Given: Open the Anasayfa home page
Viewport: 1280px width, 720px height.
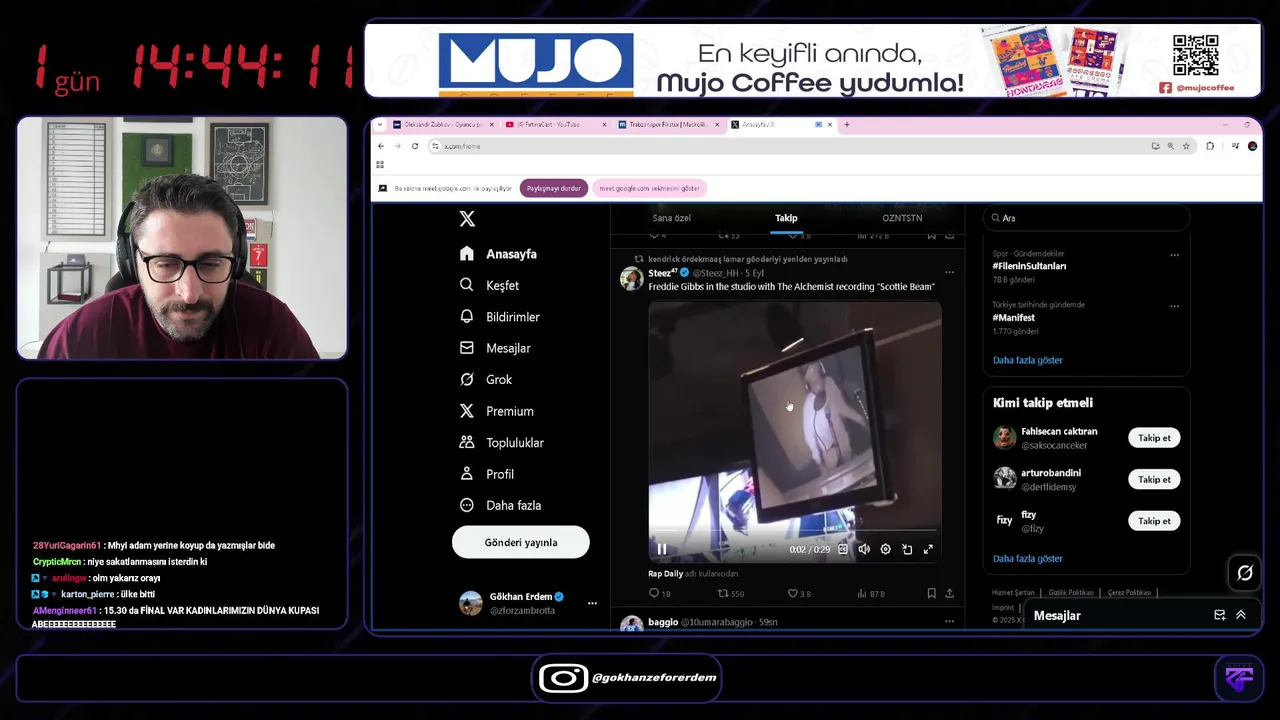Looking at the screenshot, I should [498, 254].
